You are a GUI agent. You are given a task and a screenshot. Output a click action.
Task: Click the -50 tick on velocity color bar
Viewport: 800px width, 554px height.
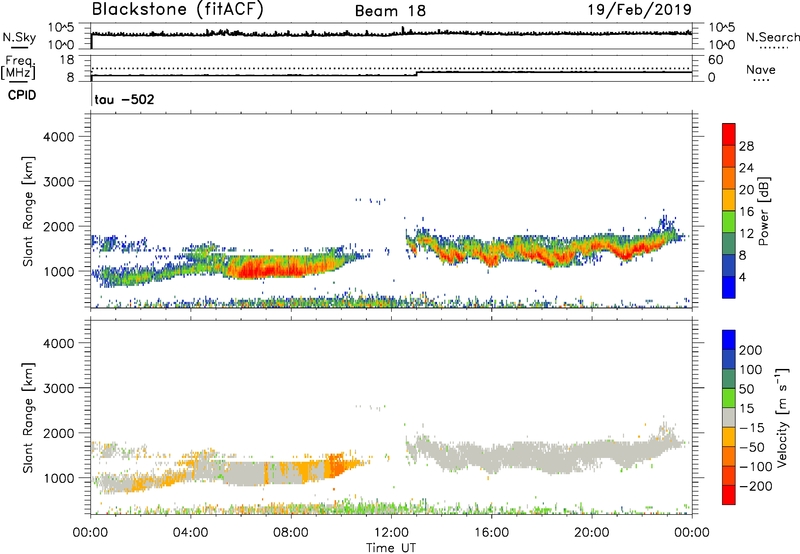752,447
